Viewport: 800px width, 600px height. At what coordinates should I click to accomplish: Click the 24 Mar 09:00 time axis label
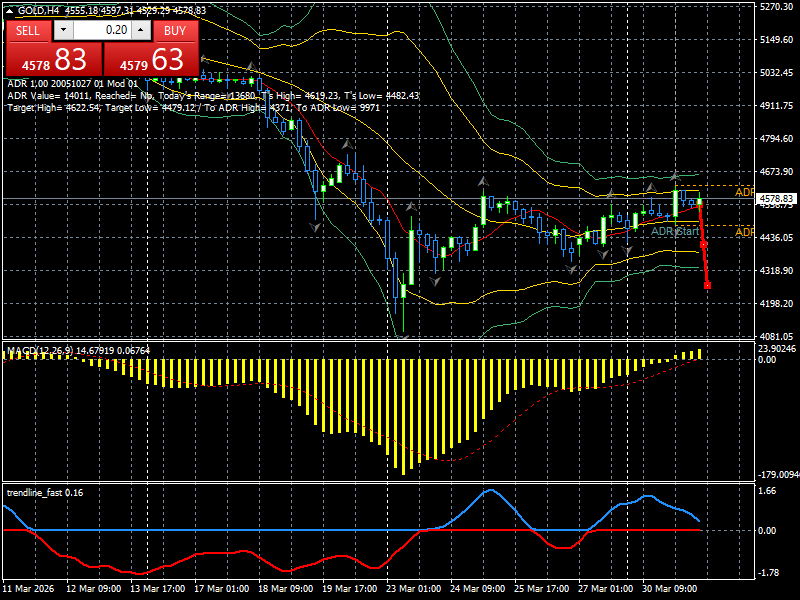click(x=478, y=588)
